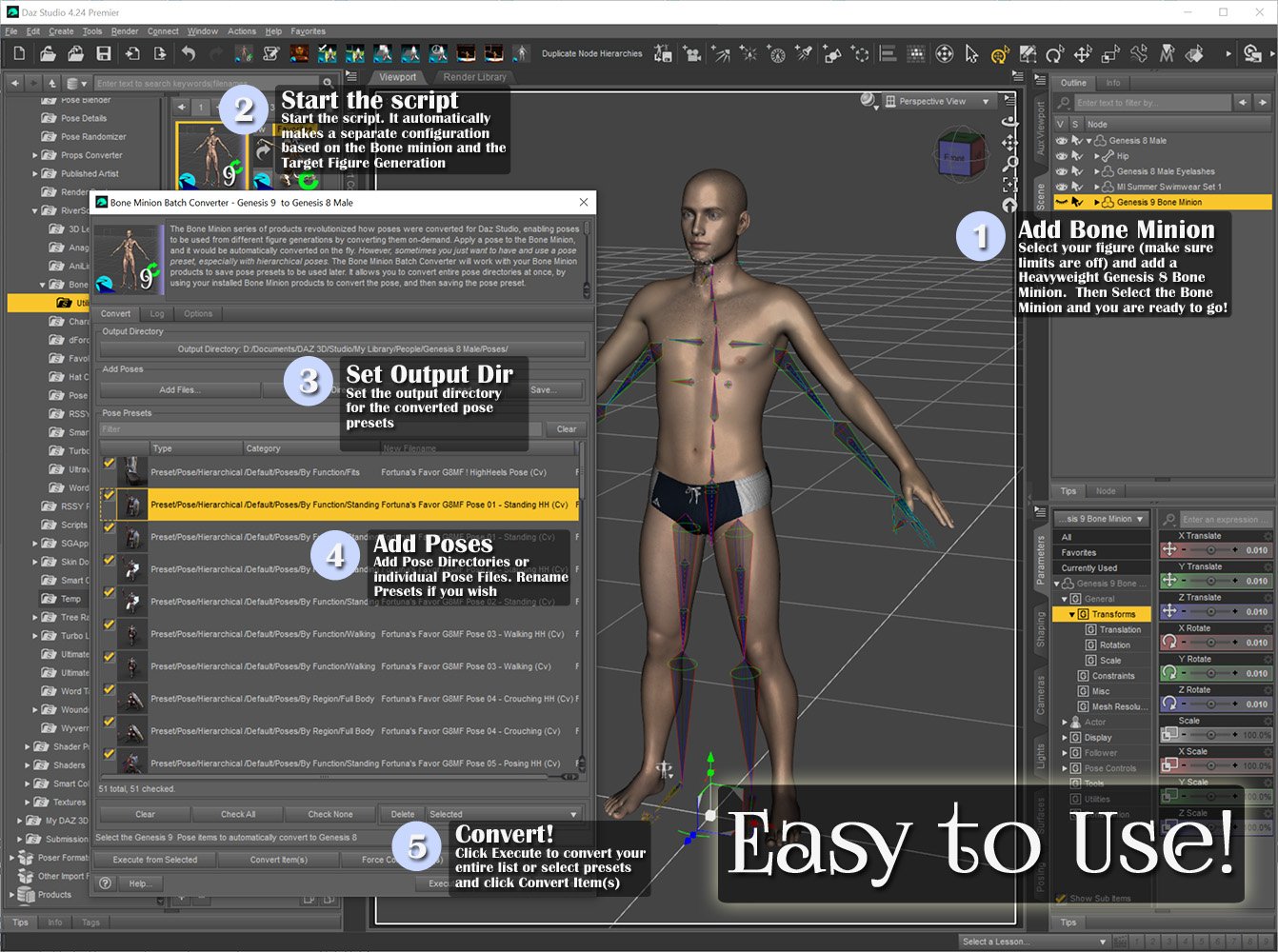Click the Open file folder icon
The image size is (1278, 952).
pyautogui.click(x=47, y=54)
